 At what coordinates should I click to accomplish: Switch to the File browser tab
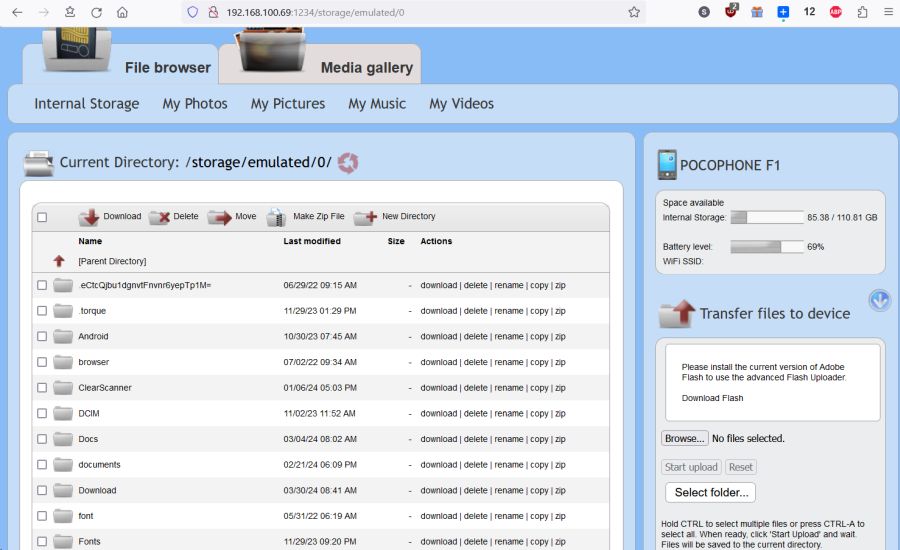(x=168, y=68)
